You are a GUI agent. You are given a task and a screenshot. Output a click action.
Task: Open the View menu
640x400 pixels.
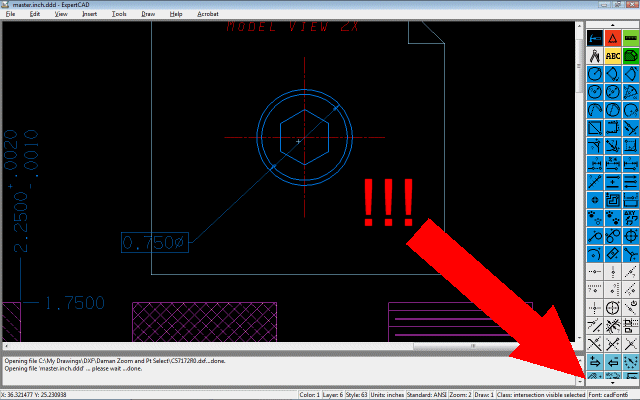[61, 14]
